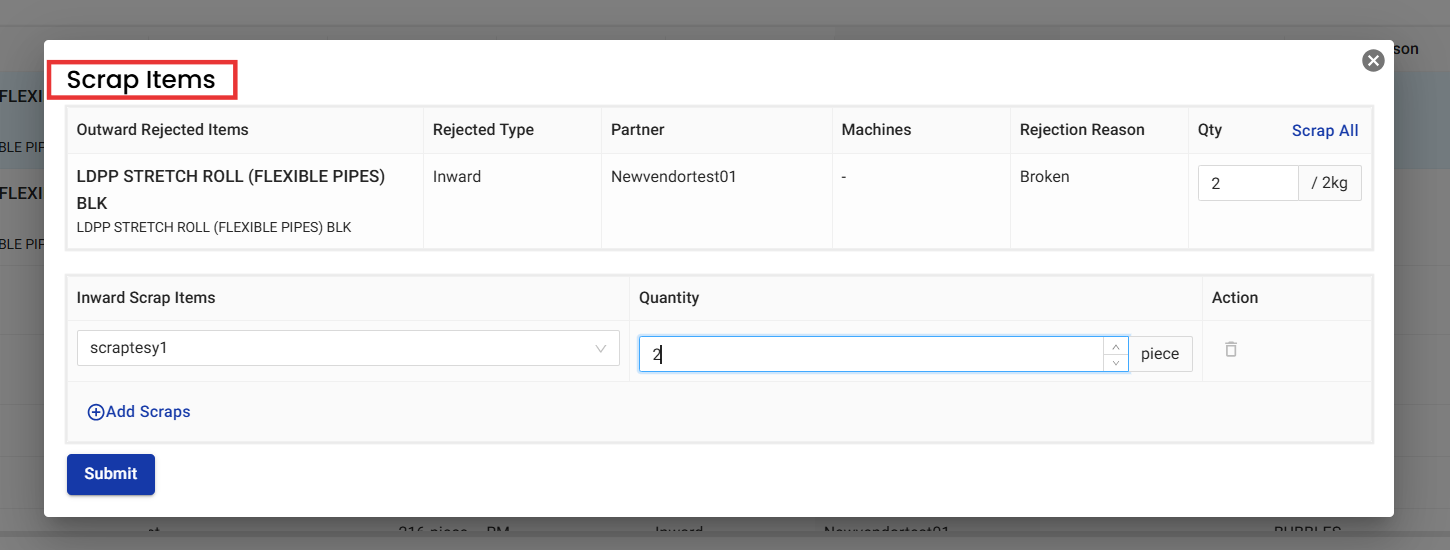
Task: Click the Scrap All link
Action: tap(1324, 131)
